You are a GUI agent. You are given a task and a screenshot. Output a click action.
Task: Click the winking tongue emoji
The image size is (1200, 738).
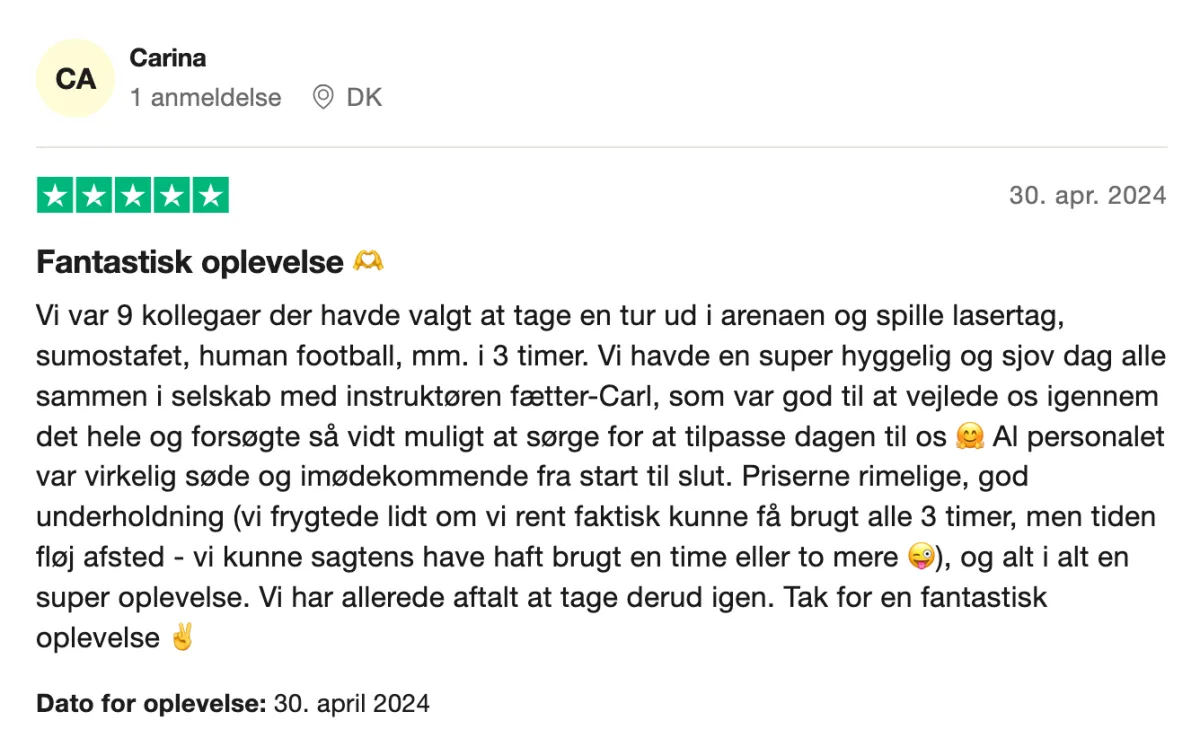coord(919,558)
